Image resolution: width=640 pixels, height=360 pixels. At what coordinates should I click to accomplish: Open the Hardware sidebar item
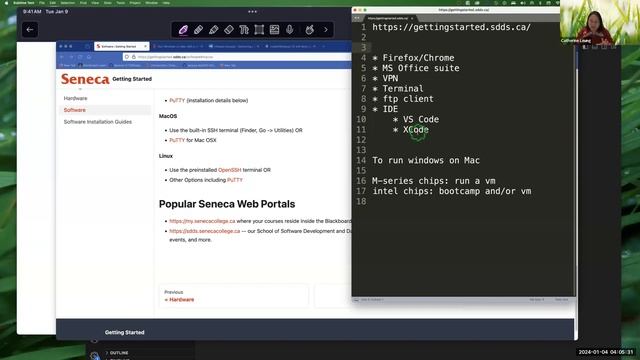76,98
